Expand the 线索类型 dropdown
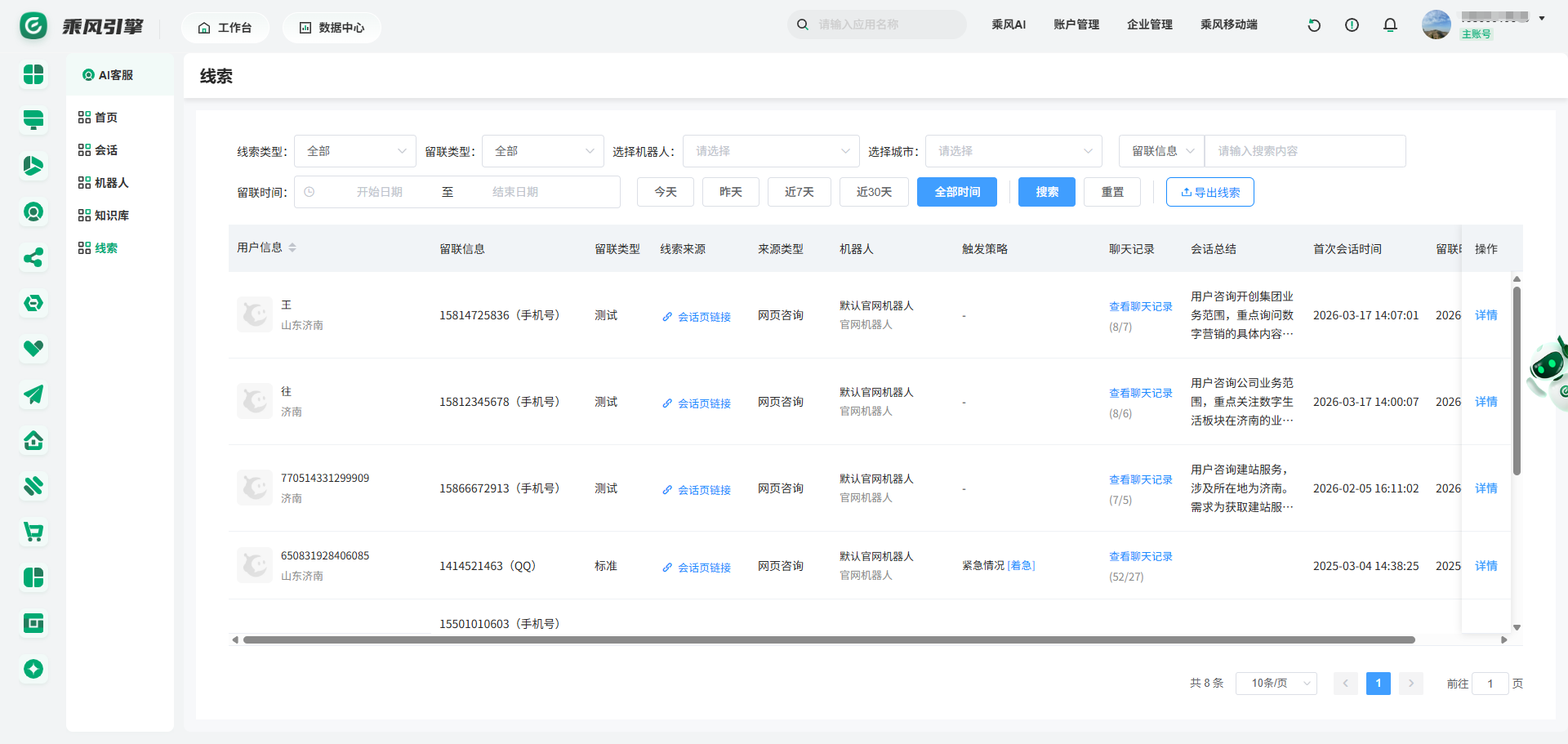This screenshot has height=744, width=1568. [354, 151]
